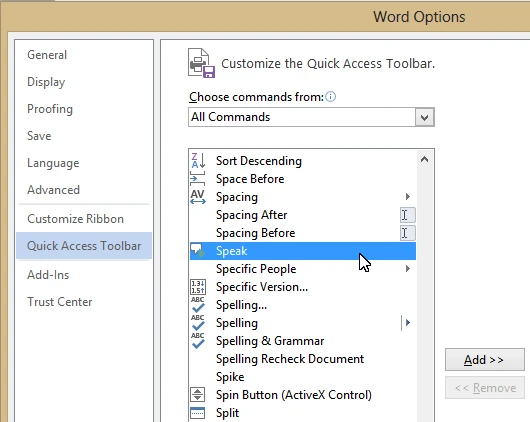Click the Add >> button
The height and width of the screenshot is (422, 530).
484,359
